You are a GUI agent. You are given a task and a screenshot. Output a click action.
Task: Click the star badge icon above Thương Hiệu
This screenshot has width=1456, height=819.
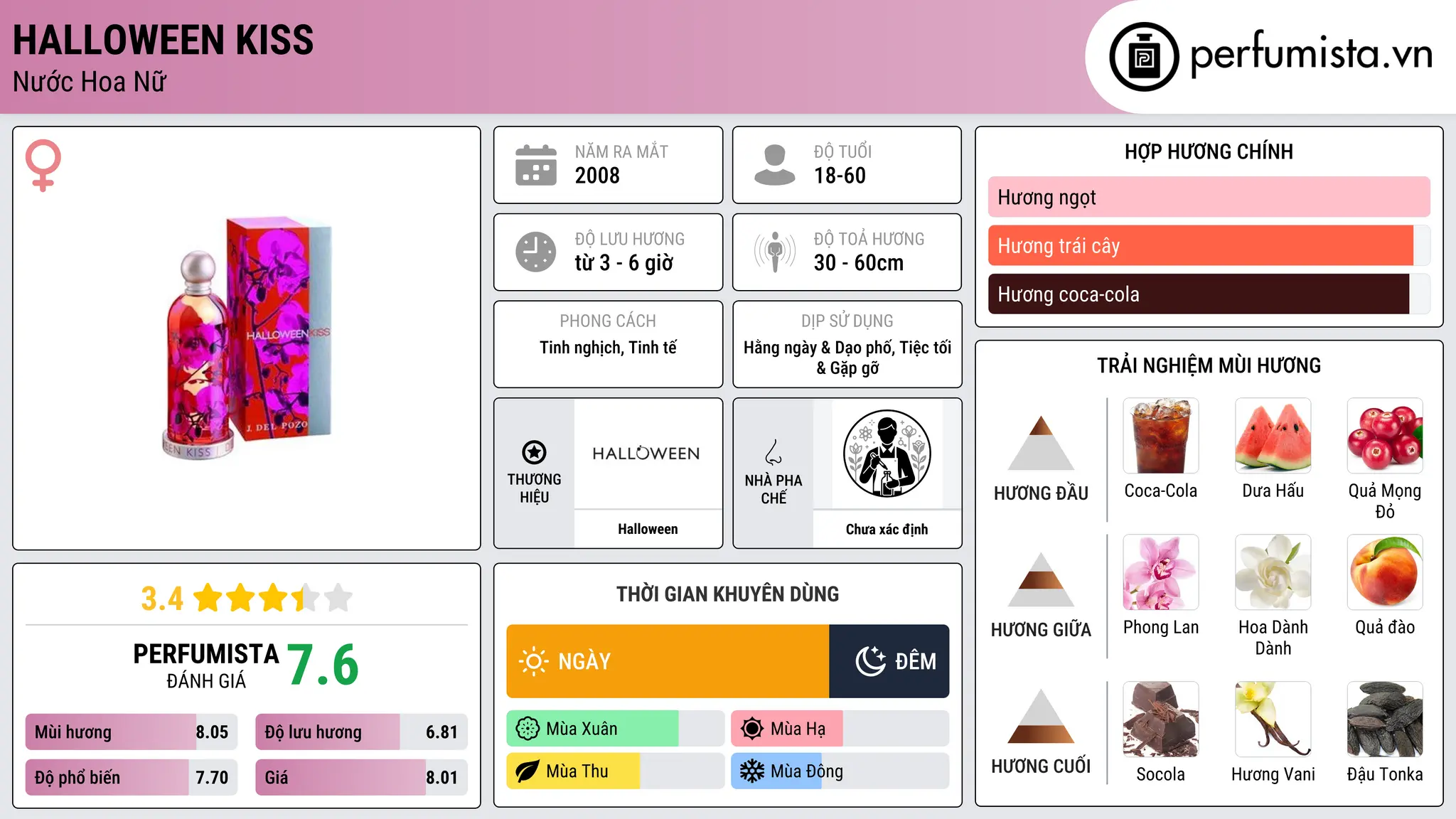click(534, 452)
